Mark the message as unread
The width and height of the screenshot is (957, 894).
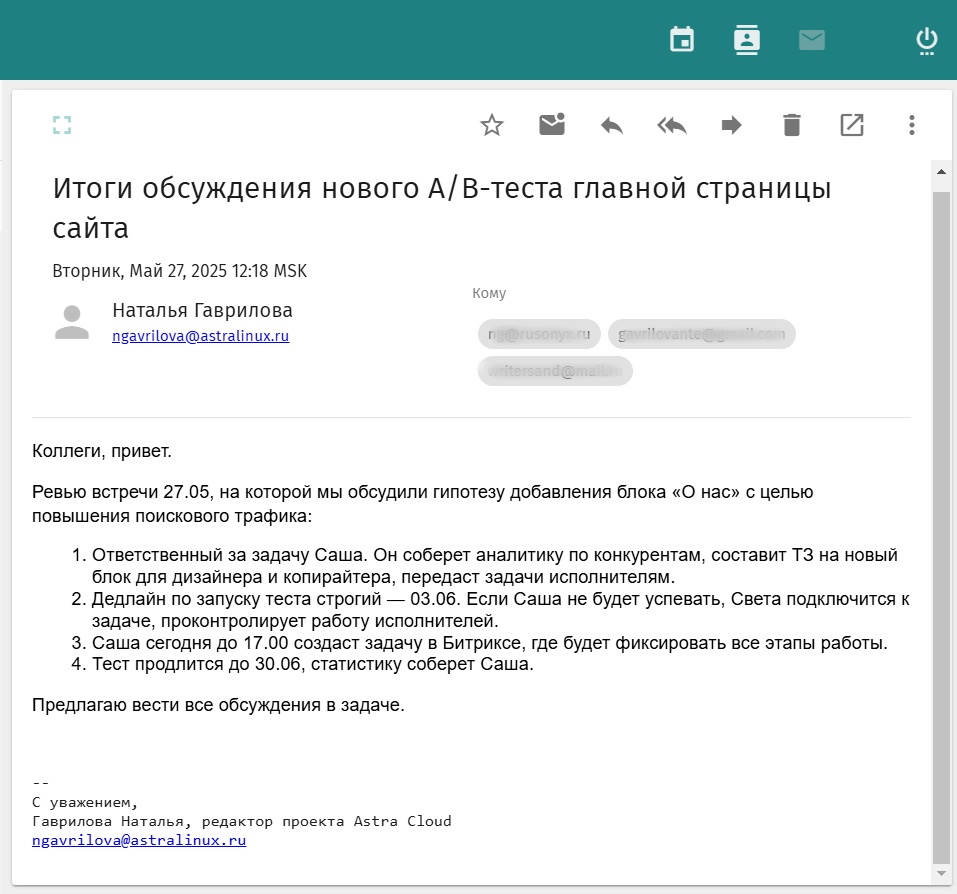(552, 124)
